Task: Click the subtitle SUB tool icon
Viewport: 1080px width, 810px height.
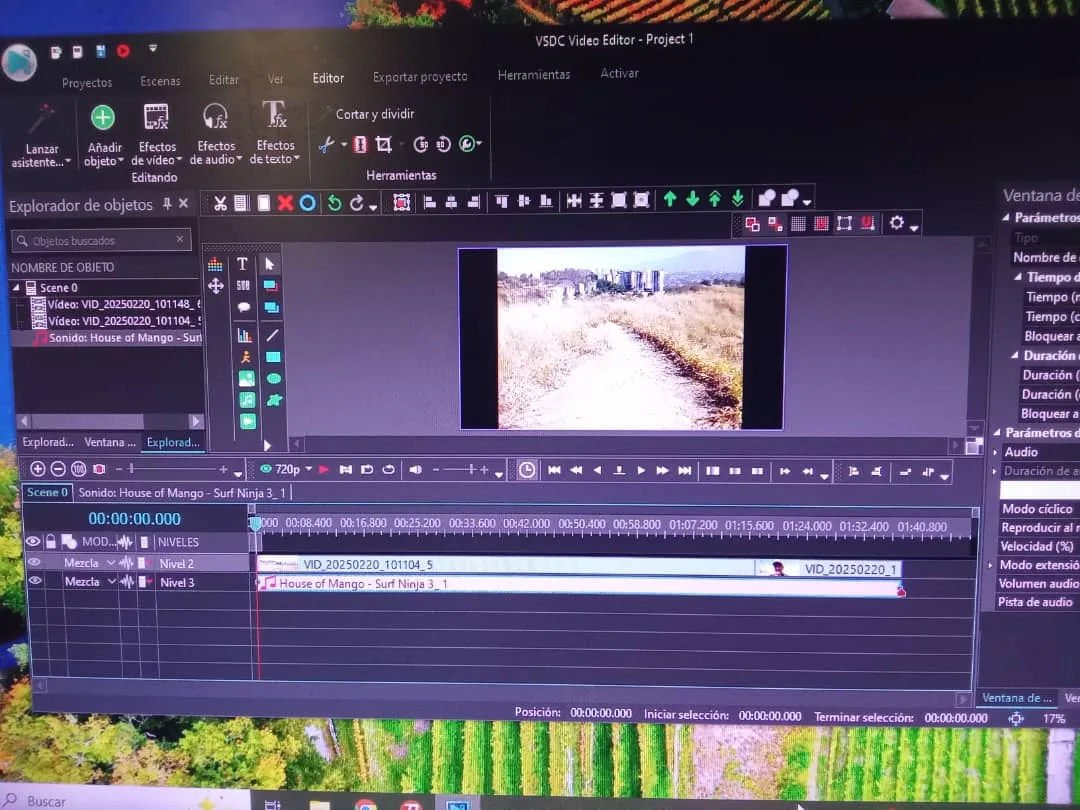Action: (x=243, y=285)
